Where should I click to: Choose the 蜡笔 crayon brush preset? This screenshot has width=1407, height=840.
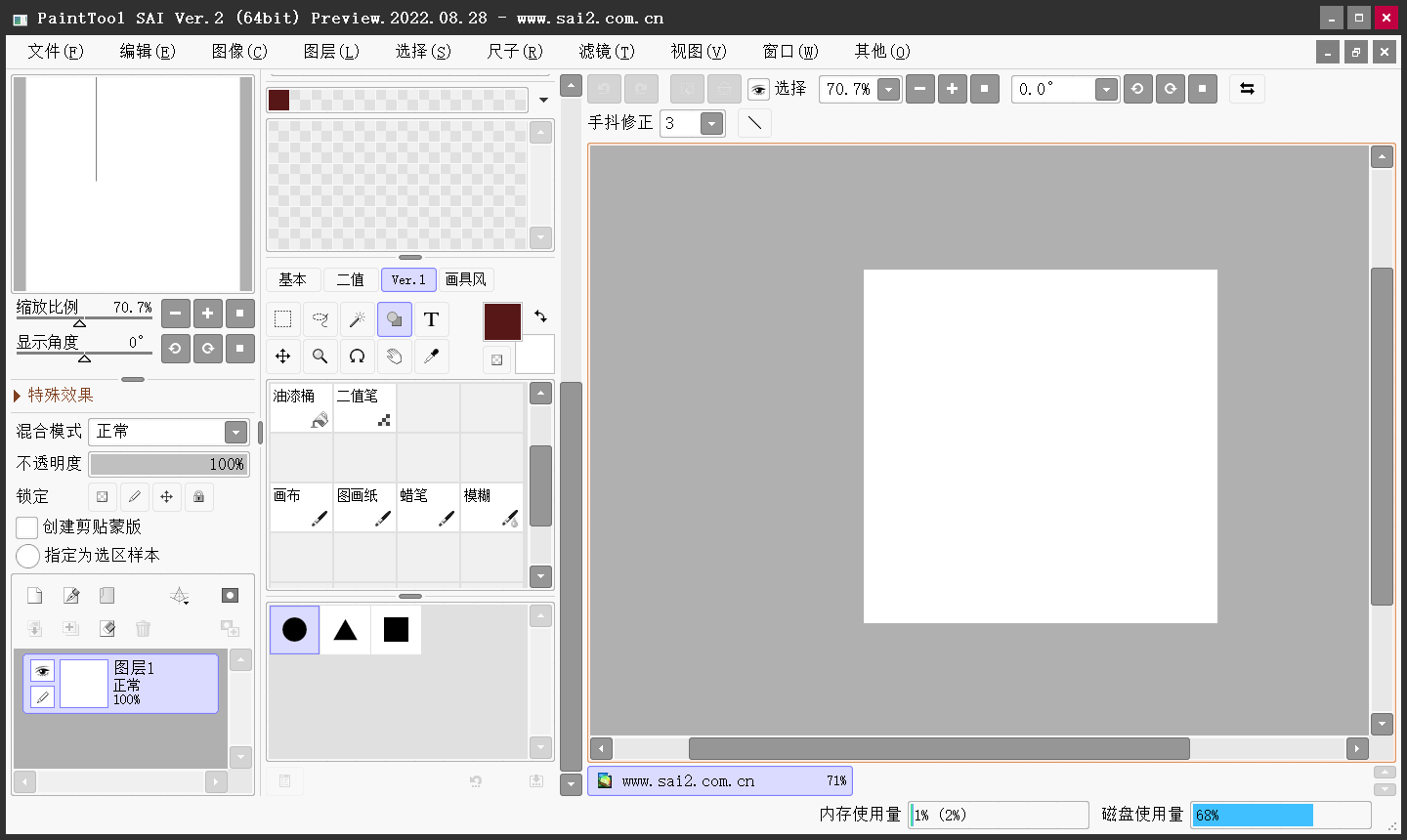click(x=428, y=507)
